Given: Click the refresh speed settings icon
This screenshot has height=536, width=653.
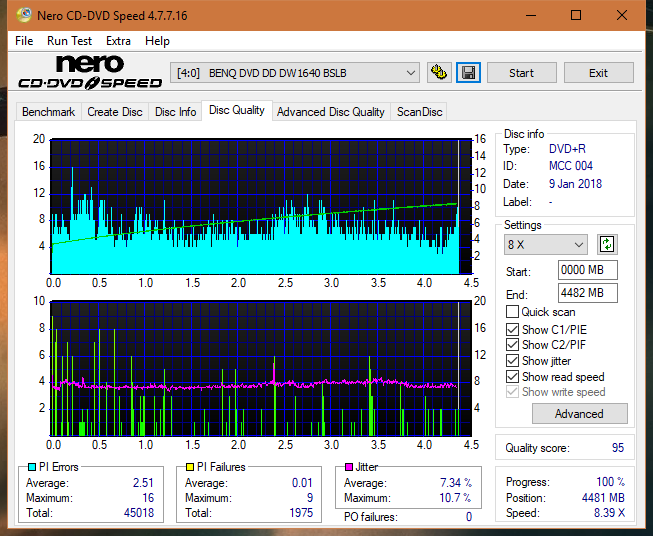Looking at the screenshot, I should (x=607, y=244).
